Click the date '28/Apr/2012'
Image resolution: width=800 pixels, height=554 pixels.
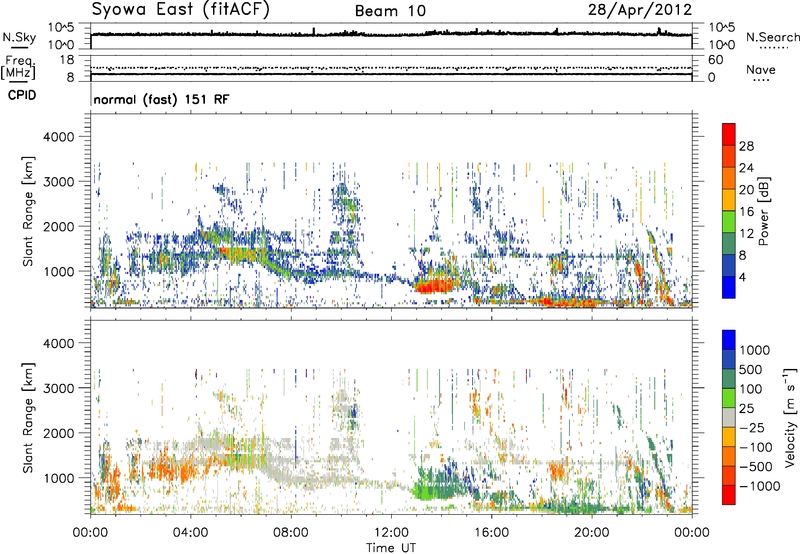coord(640,10)
